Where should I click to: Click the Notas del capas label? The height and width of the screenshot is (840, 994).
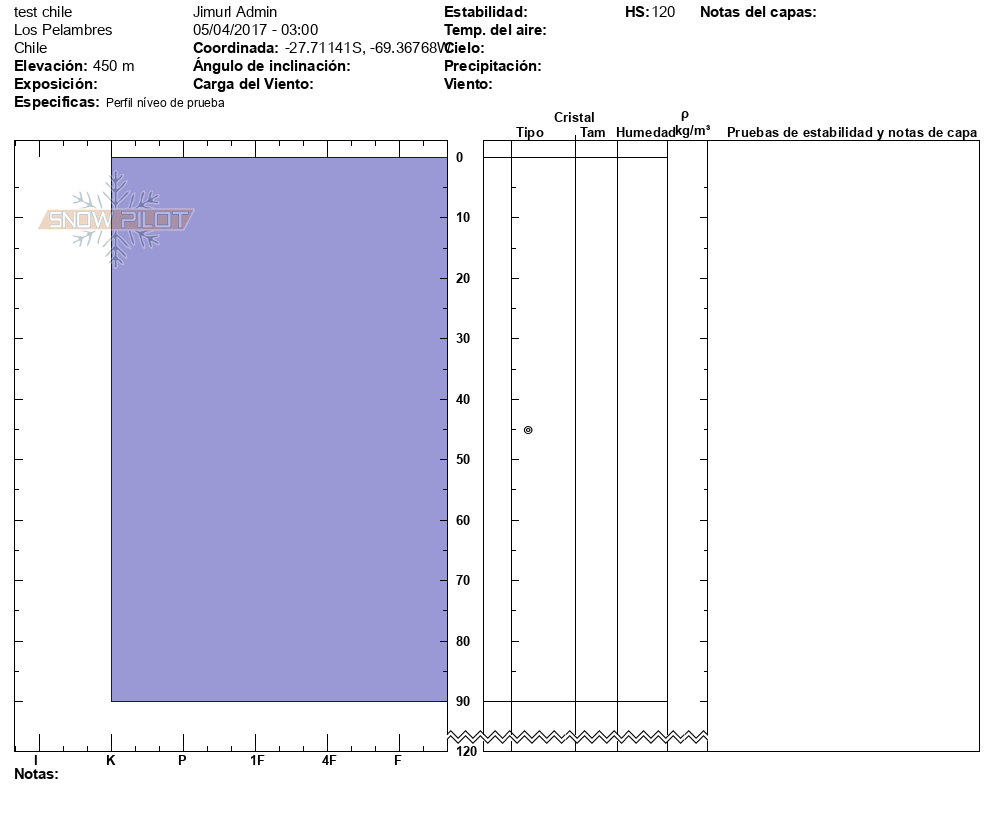(758, 12)
